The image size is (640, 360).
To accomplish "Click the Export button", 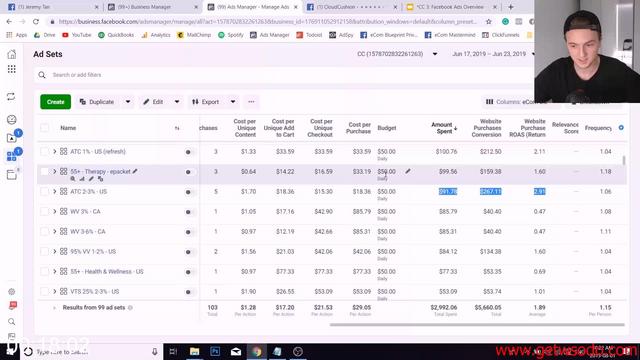I will pyautogui.click(x=206, y=102).
